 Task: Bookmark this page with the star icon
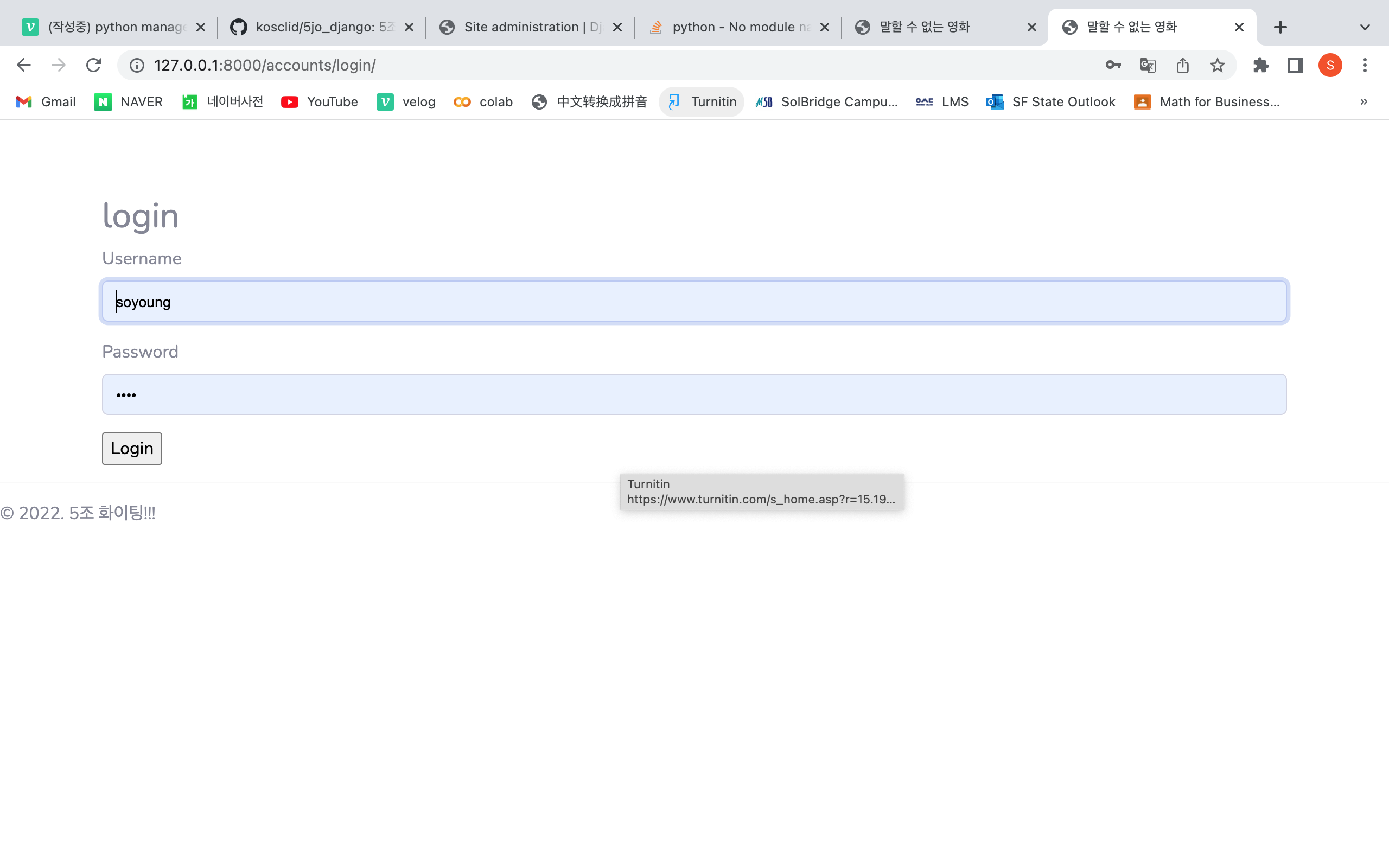pos(1218,65)
